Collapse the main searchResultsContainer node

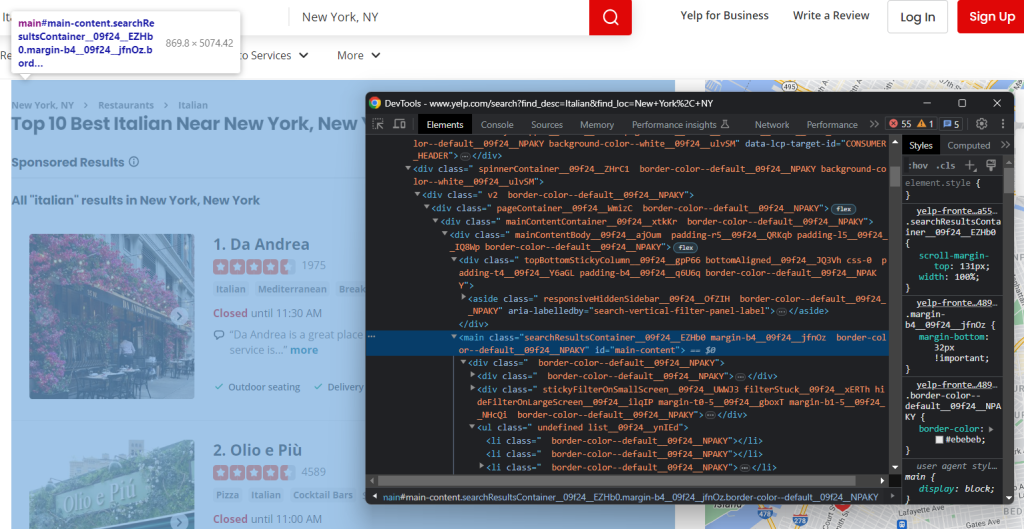(x=454, y=337)
